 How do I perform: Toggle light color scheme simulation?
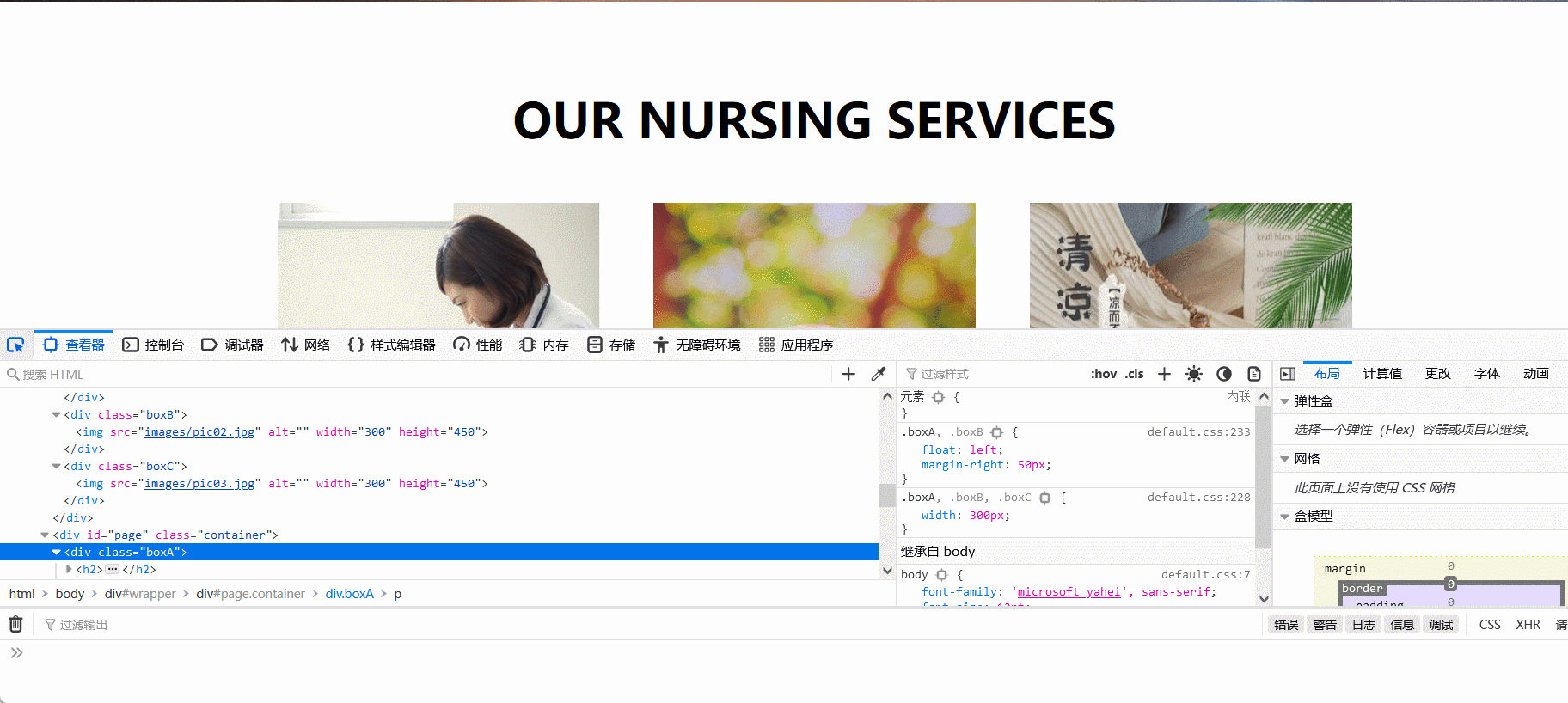[x=1194, y=374]
